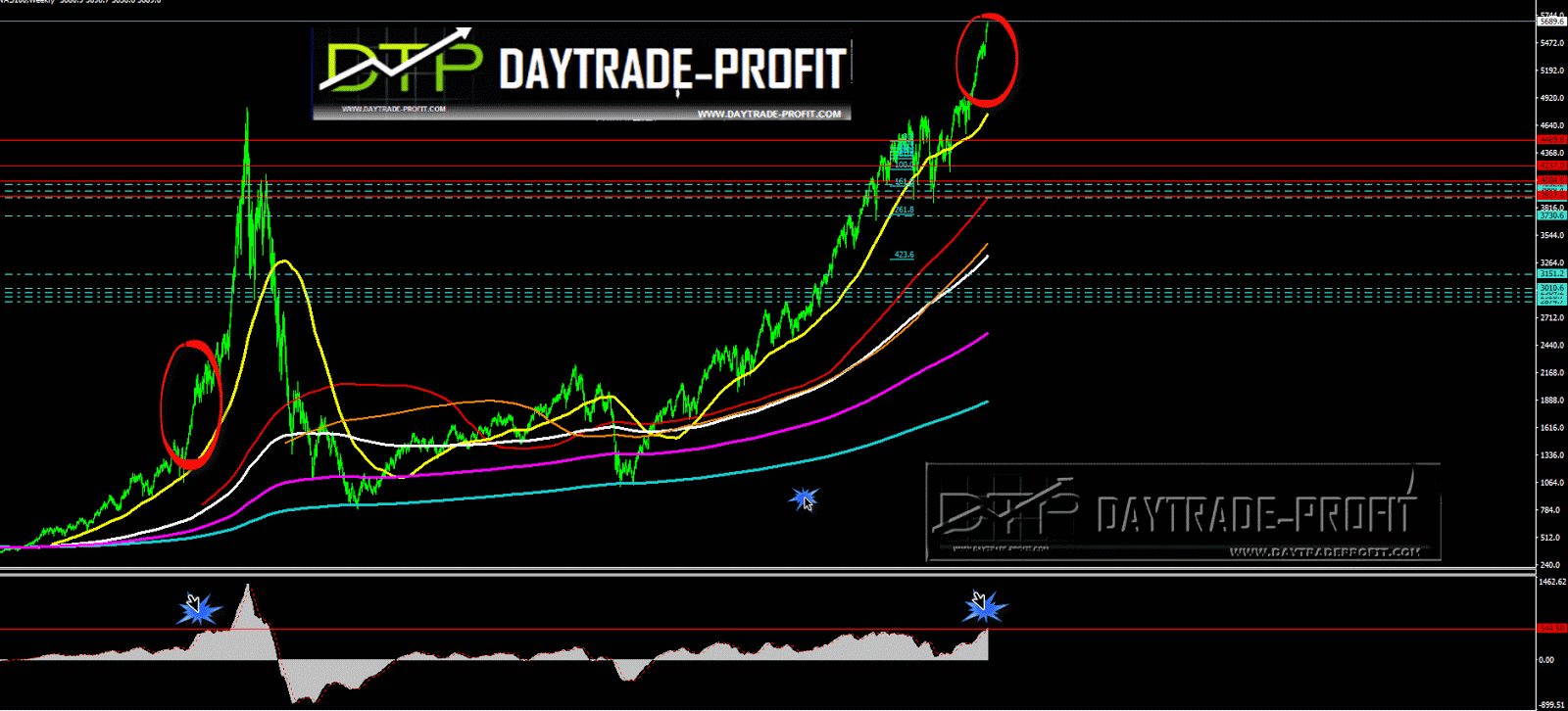Click the 784.0 price axis value

point(1551,509)
